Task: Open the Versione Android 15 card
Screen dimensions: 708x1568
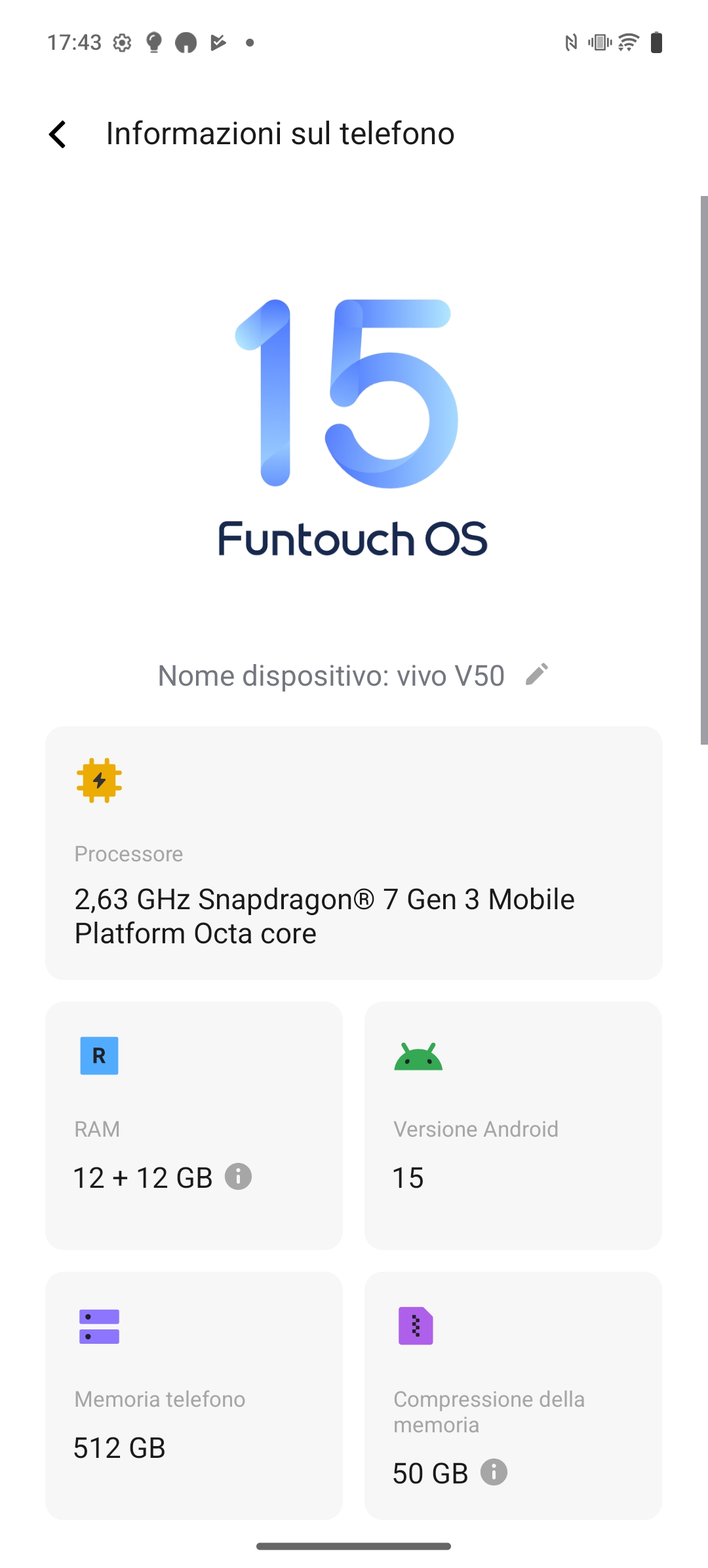Action: tap(513, 1126)
